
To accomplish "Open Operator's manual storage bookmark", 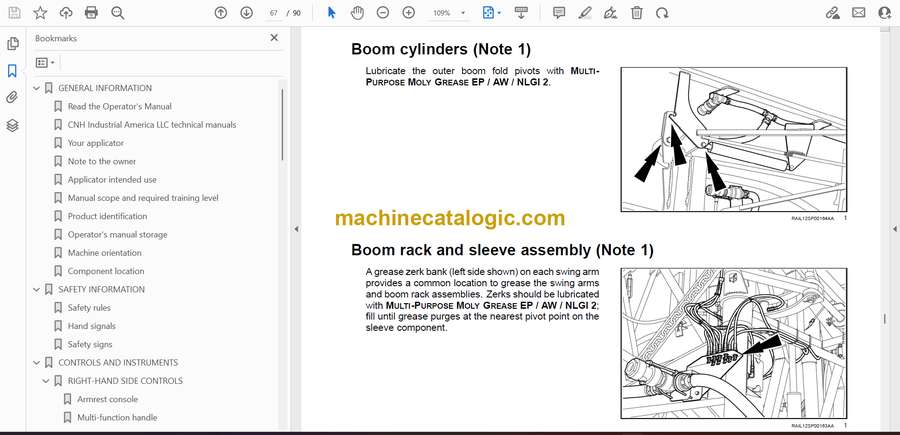I will pos(118,235).
